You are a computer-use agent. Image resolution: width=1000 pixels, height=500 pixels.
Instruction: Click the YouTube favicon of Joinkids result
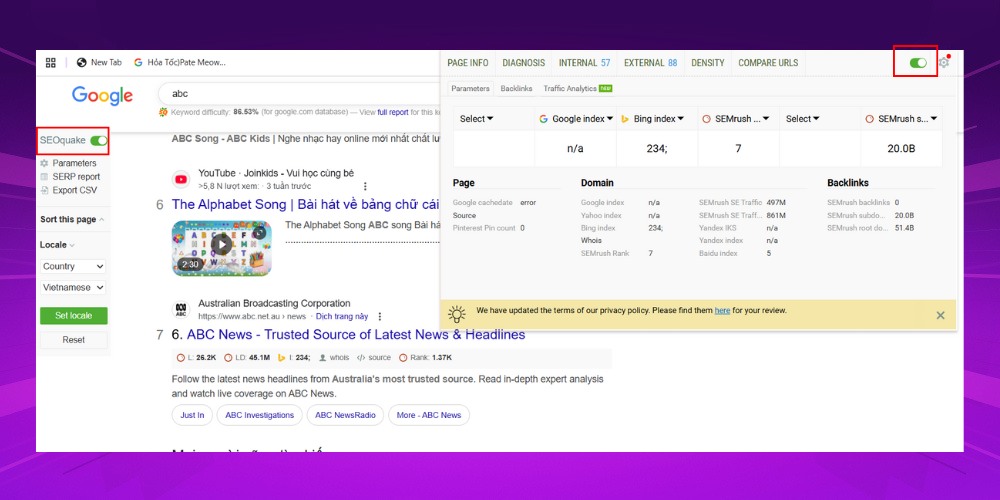point(181,180)
